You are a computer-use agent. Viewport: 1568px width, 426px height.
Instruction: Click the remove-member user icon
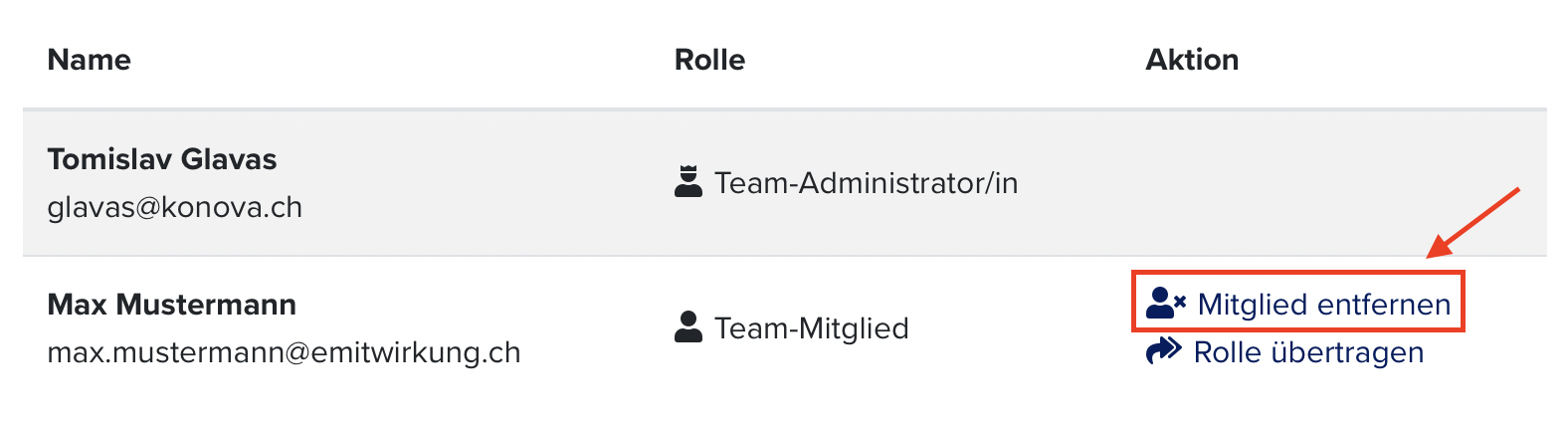pyautogui.click(x=1166, y=304)
